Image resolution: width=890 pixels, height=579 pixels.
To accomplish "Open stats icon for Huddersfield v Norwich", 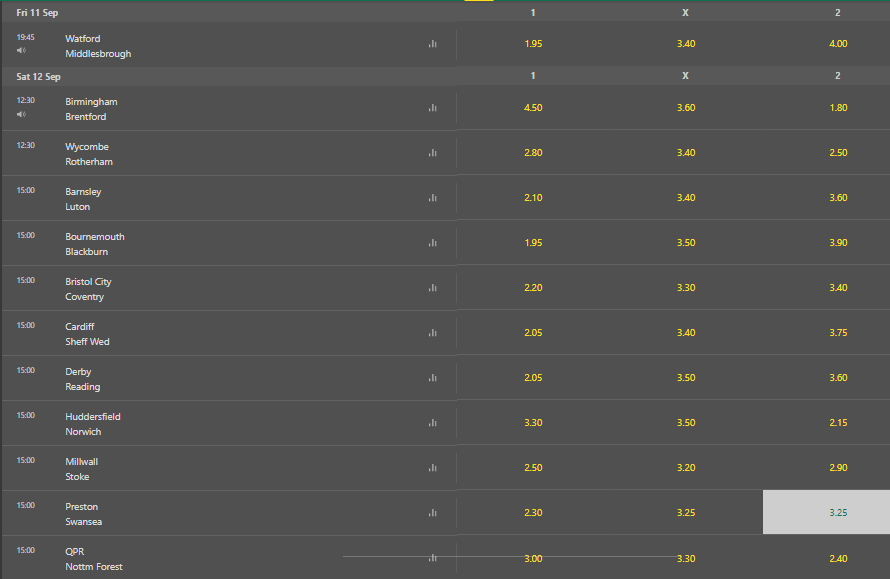I will coord(433,423).
